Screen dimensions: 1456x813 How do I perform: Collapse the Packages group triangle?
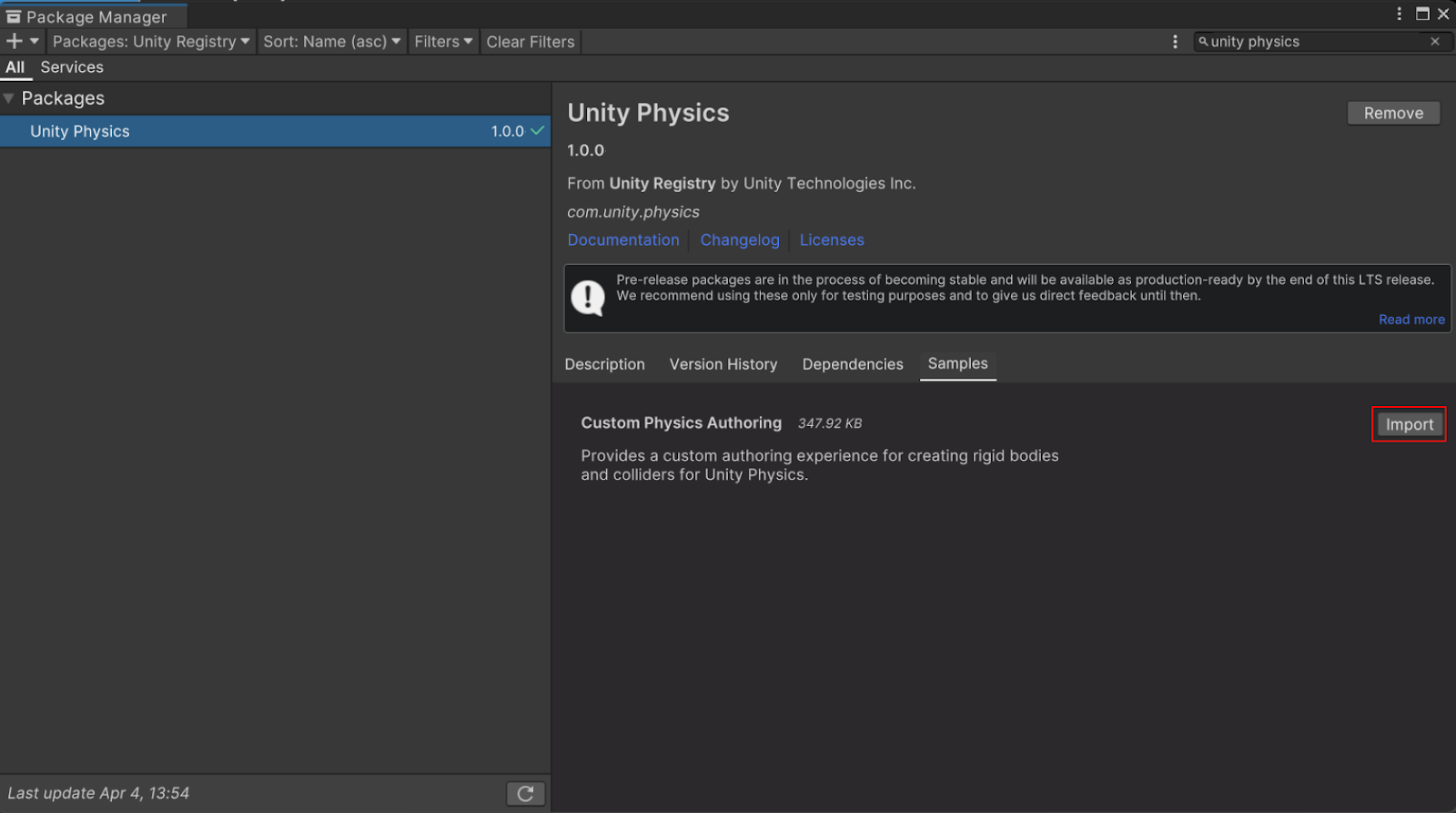click(x=8, y=98)
